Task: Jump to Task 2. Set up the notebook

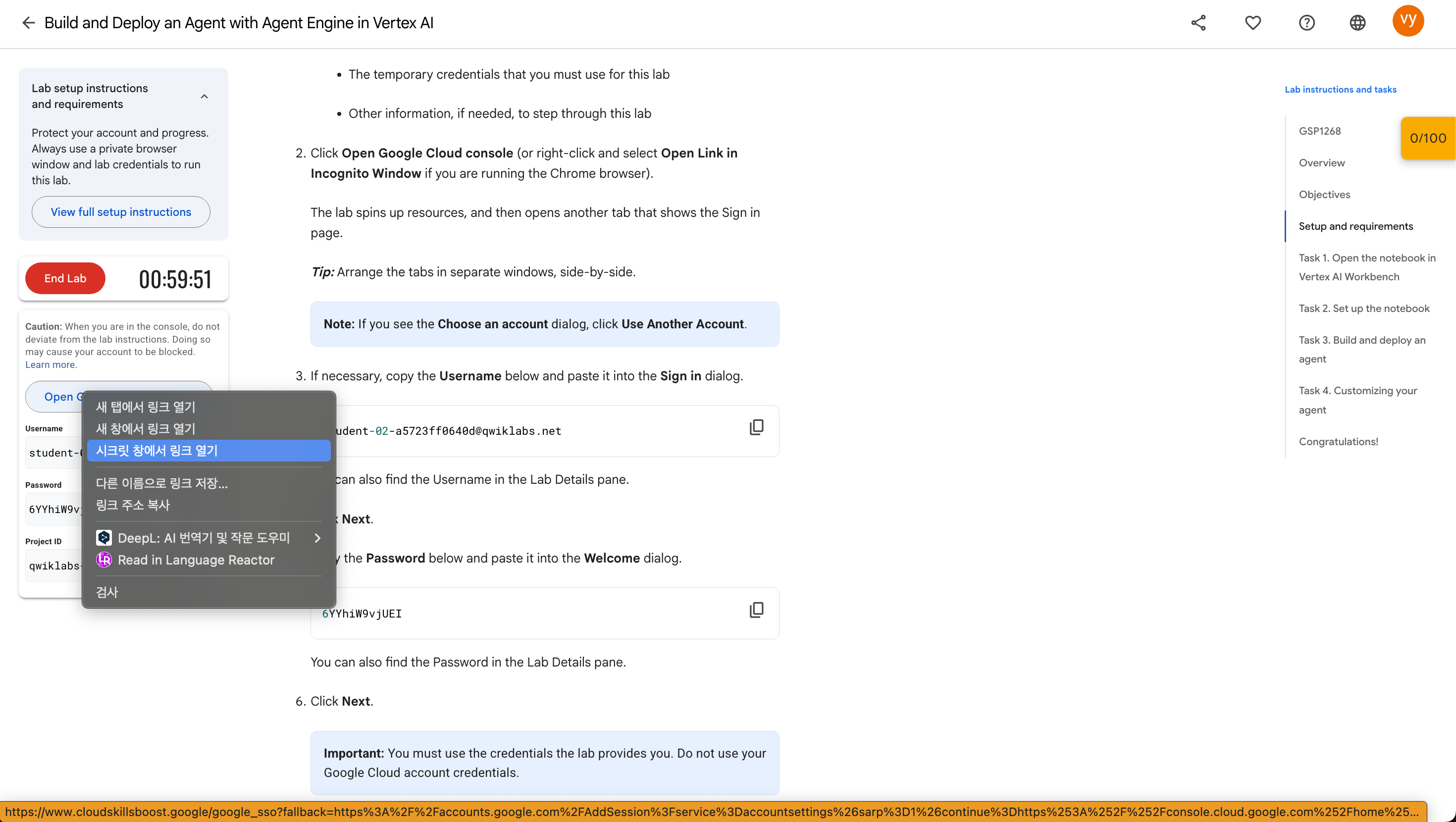Action: pos(1363,308)
